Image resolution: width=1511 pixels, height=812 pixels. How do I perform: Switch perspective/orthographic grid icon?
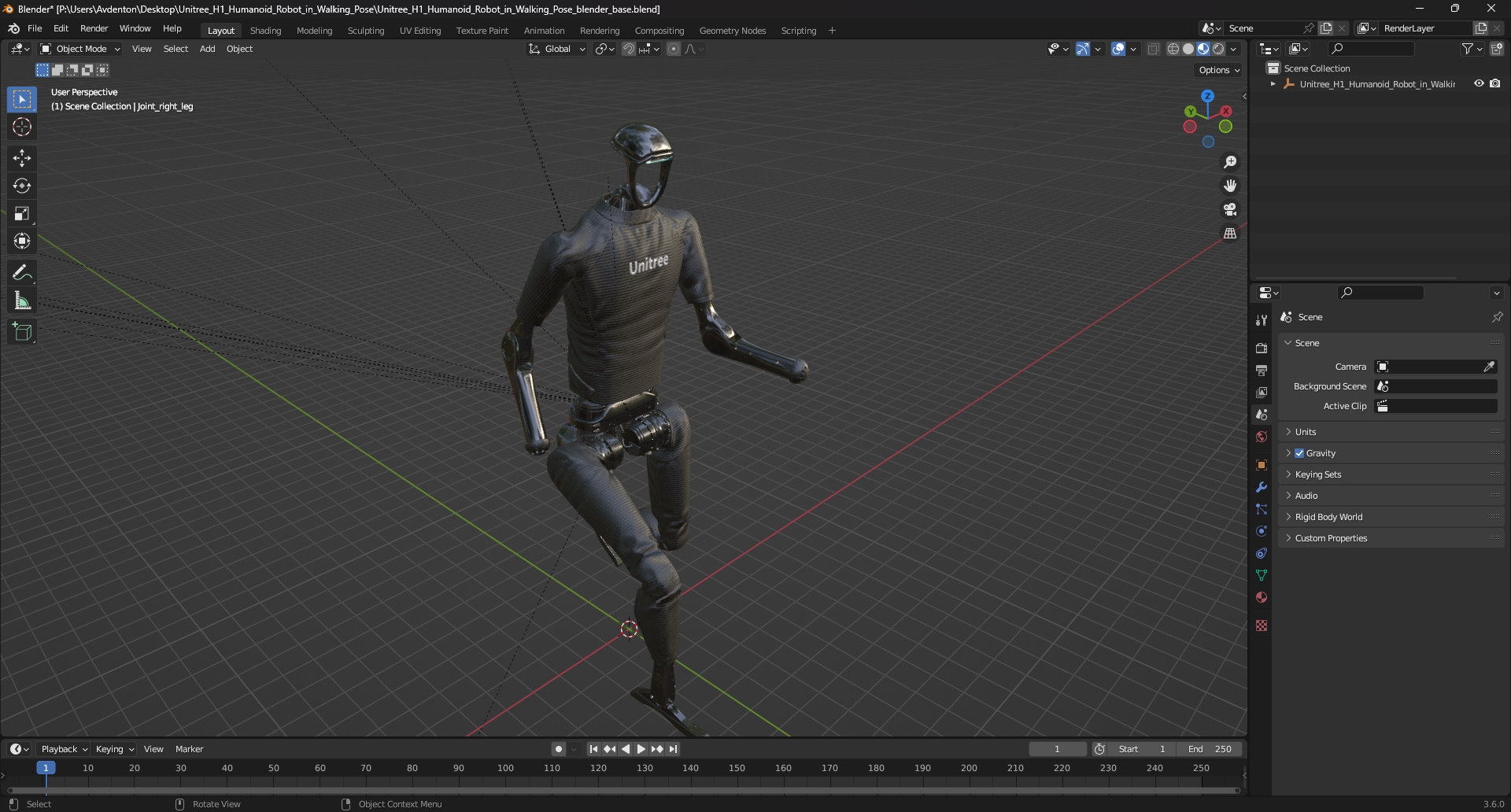pyautogui.click(x=1230, y=234)
